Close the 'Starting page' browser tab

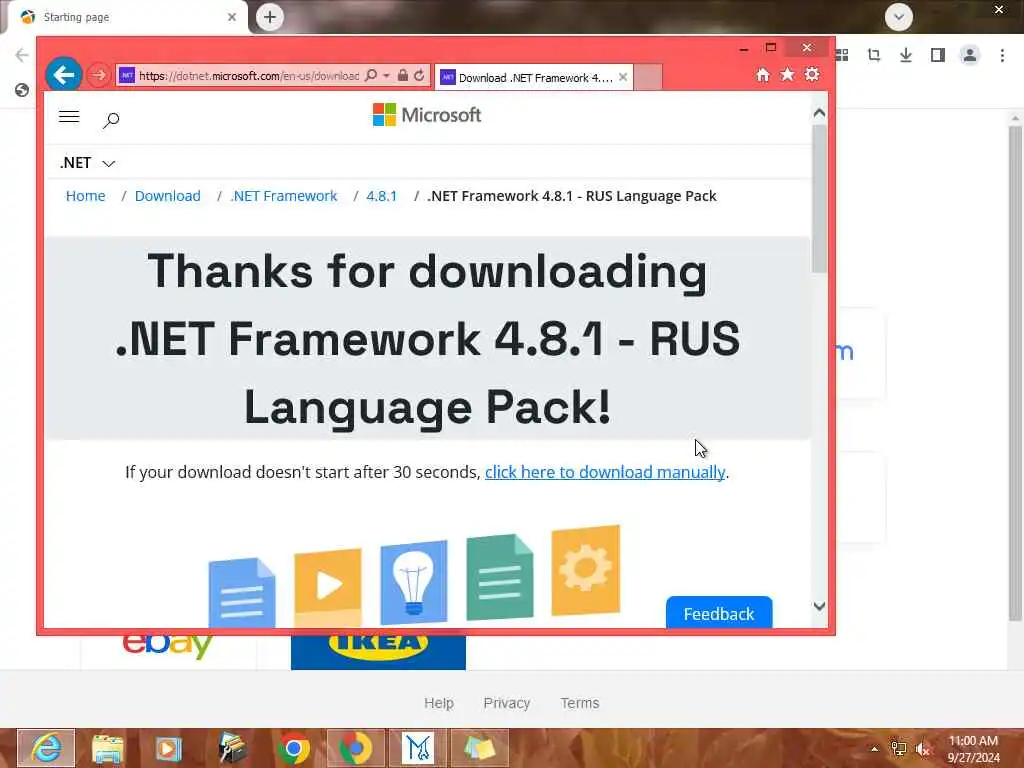click(x=232, y=17)
